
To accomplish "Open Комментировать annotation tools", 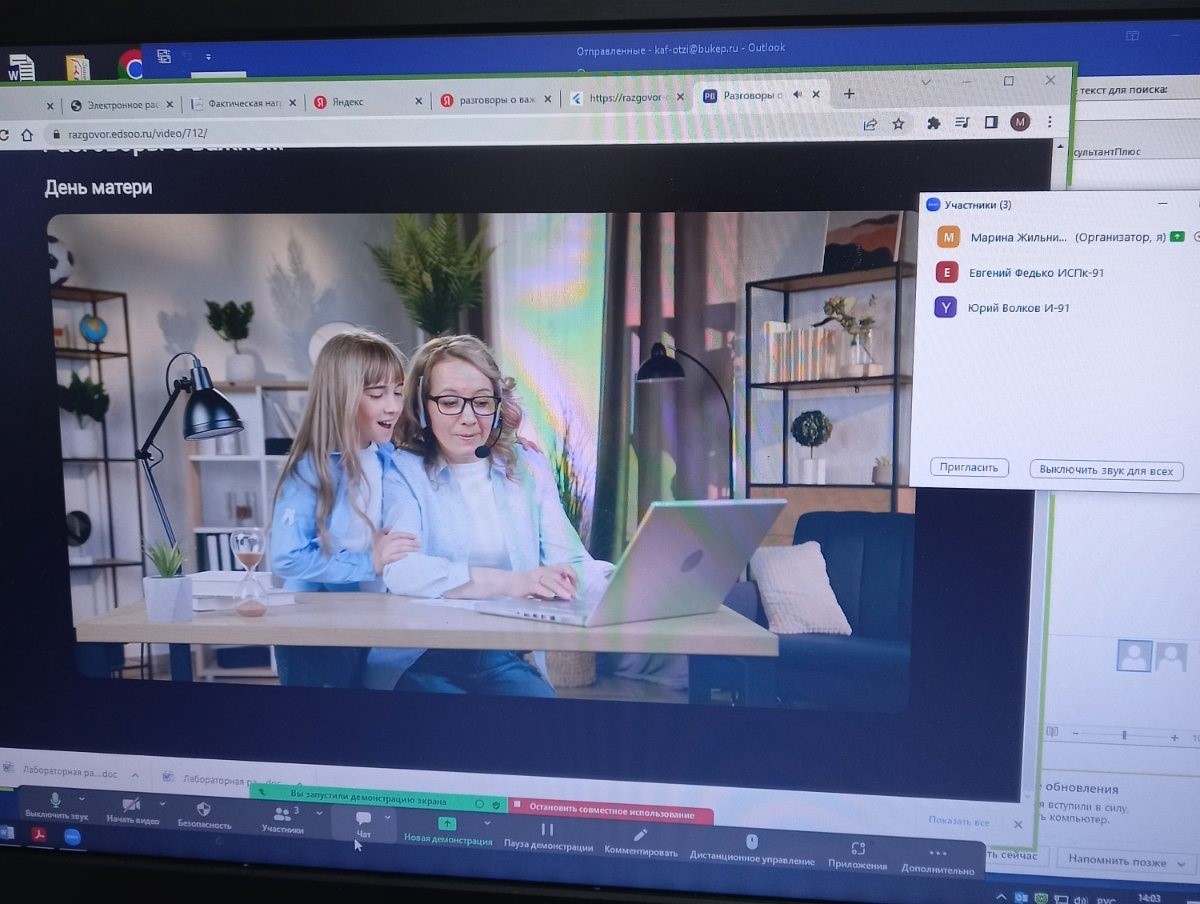I will (640, 842).
